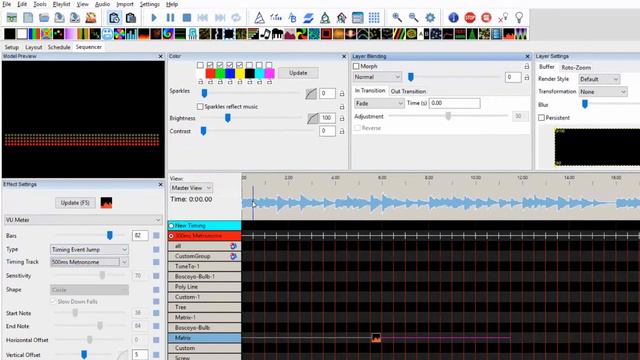Select the Faces smiley effect icon
This screenshot has height=360, width=640.
pyautogui.click(x=107, y=34)
